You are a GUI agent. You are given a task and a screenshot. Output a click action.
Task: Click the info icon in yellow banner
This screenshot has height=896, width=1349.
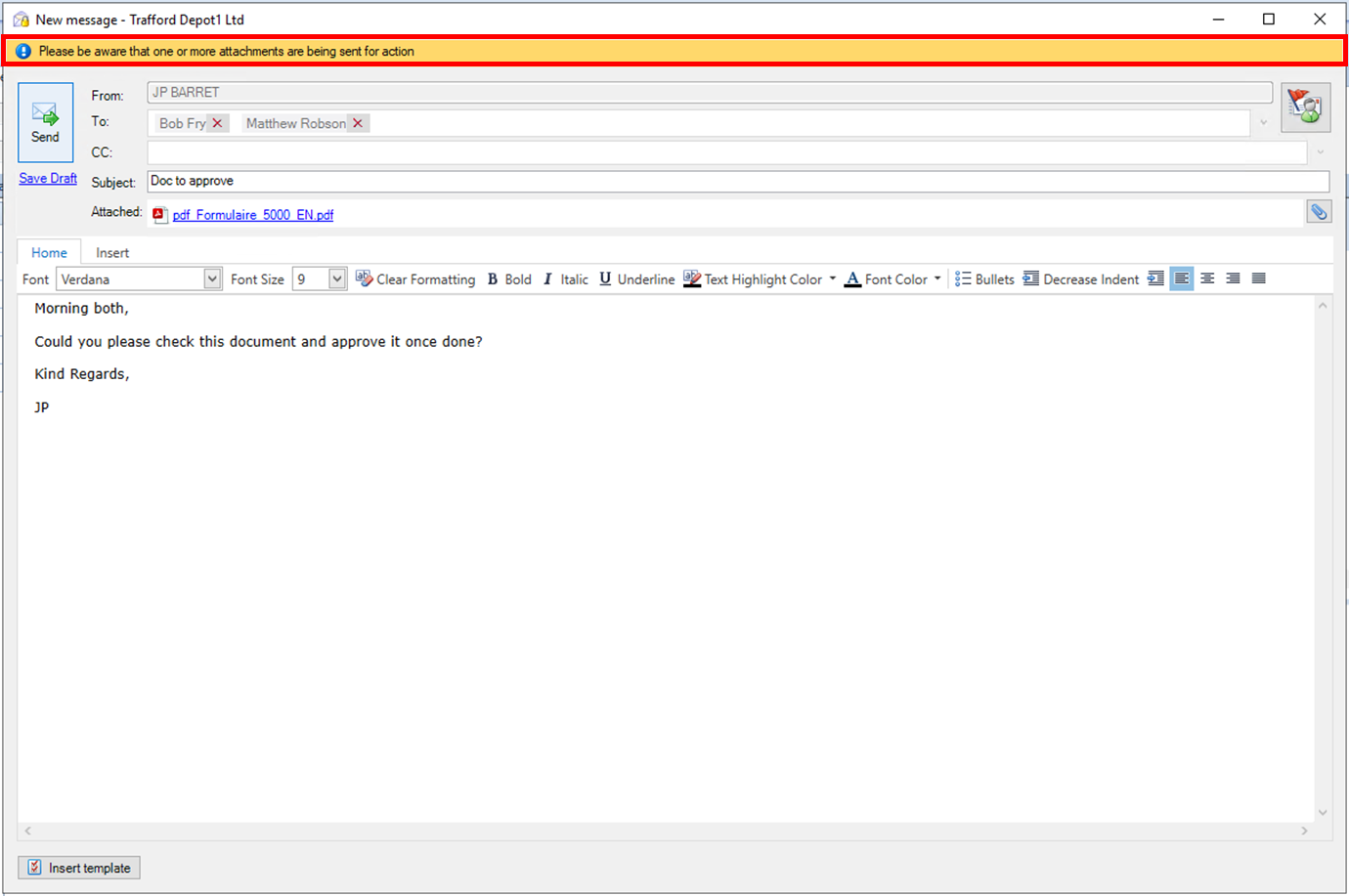click(23, 51)
